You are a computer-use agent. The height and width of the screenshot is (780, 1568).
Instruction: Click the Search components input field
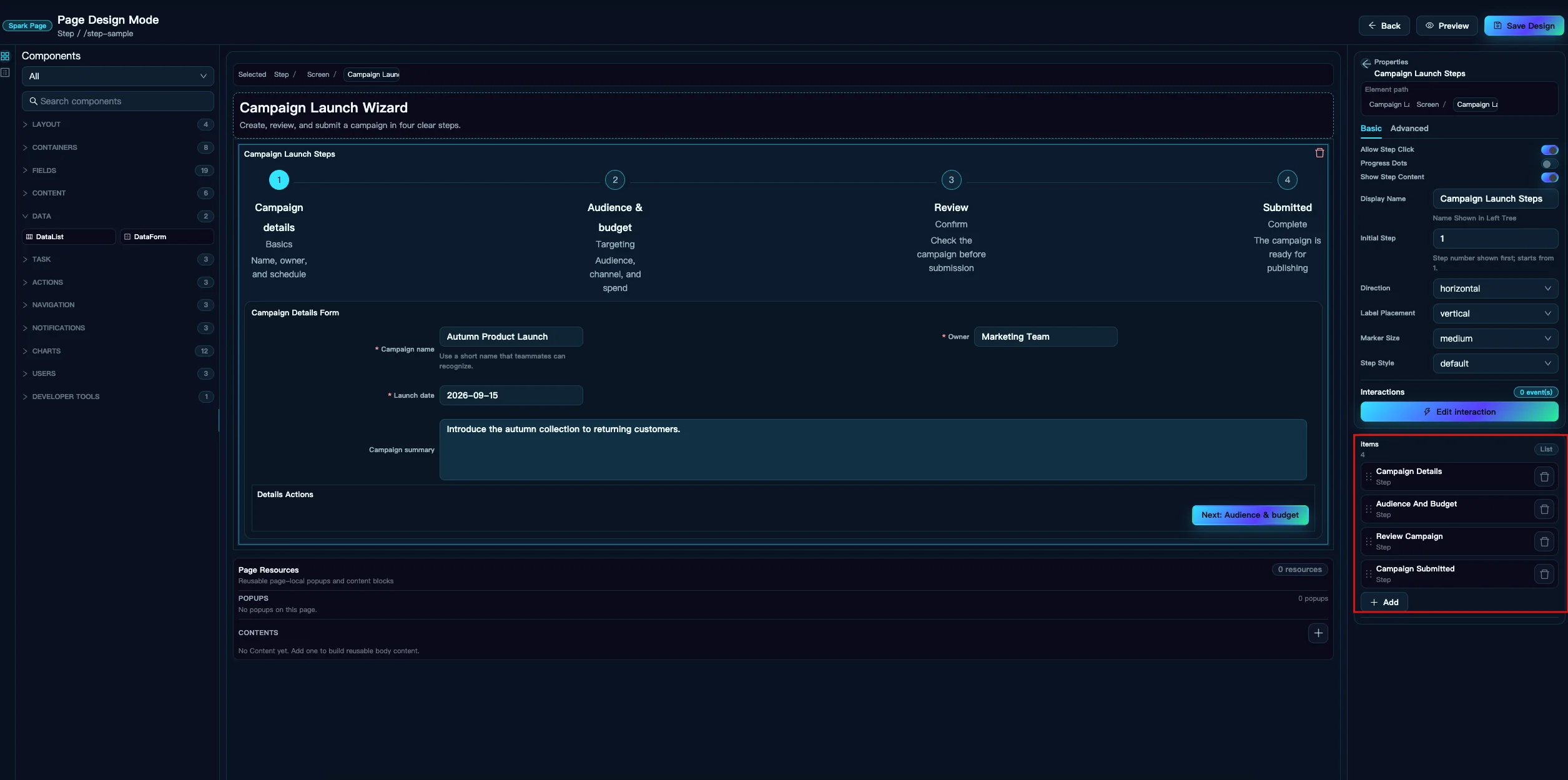tap(118, 101)
